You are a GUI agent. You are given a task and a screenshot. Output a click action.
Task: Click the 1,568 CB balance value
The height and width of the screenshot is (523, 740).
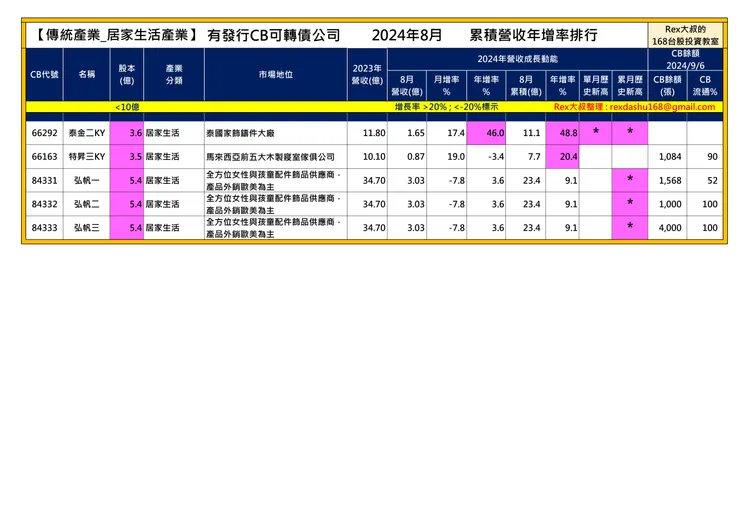(670, 180)
